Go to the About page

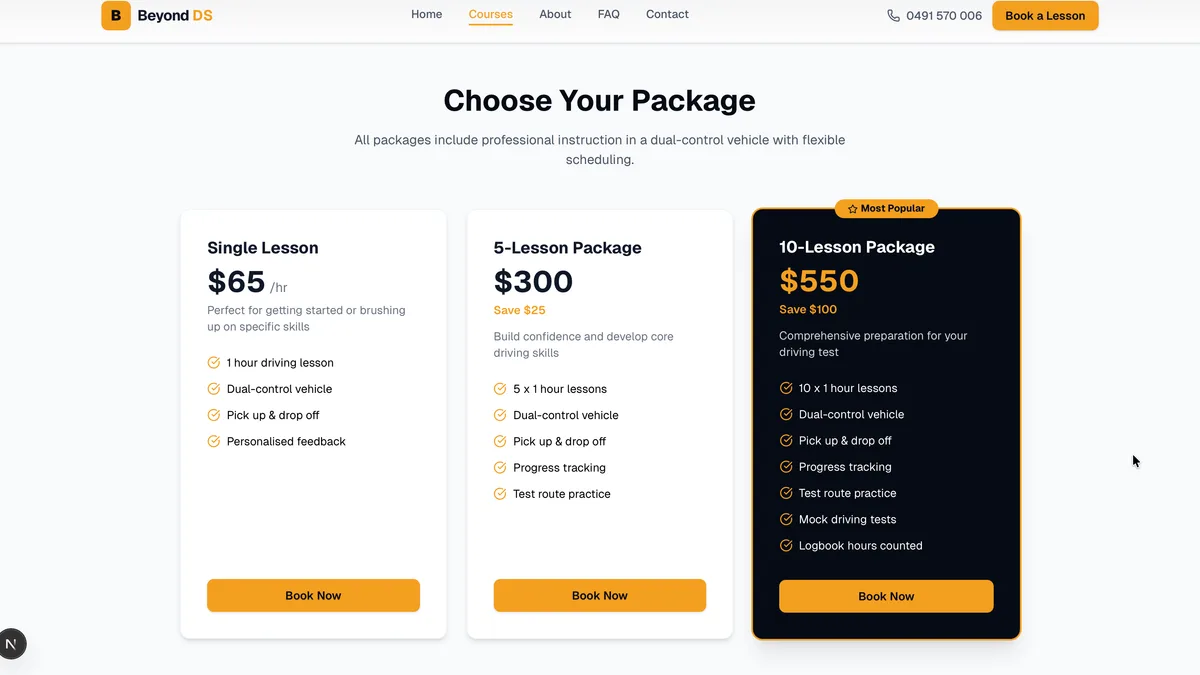[x=555, y=14]
